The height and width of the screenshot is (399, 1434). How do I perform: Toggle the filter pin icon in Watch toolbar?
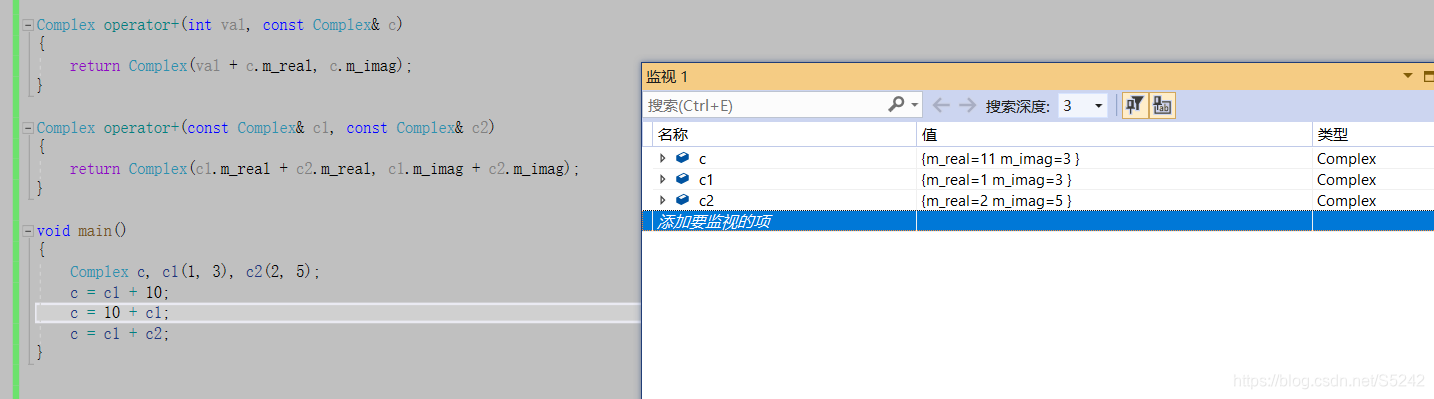[x=1134, y=105]
